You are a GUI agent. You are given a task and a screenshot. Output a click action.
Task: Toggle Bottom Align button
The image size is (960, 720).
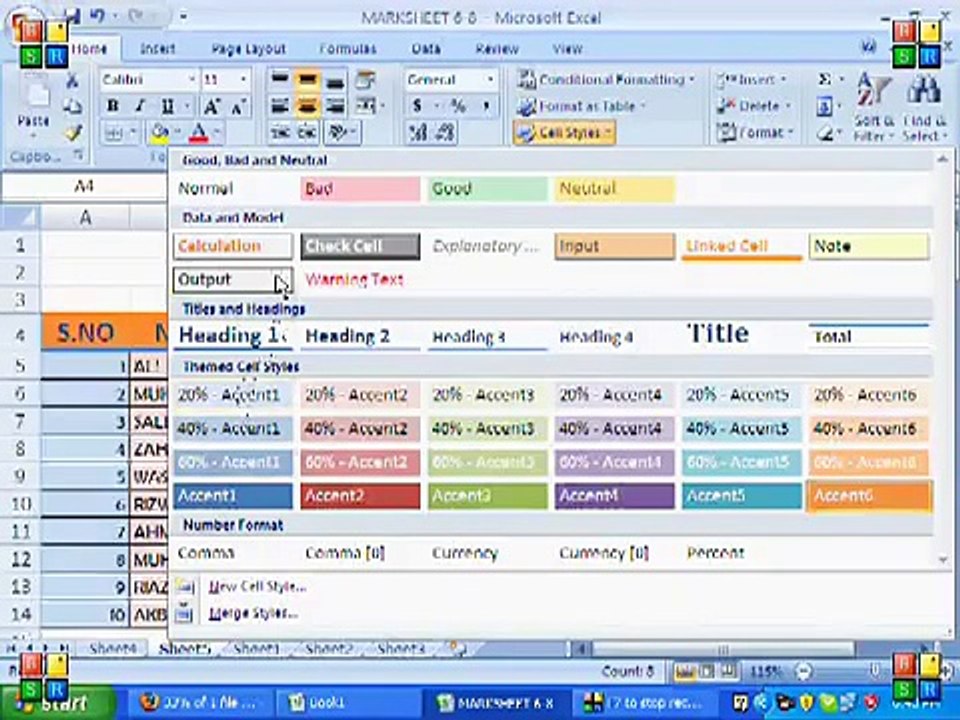click(x=335, y=80)
